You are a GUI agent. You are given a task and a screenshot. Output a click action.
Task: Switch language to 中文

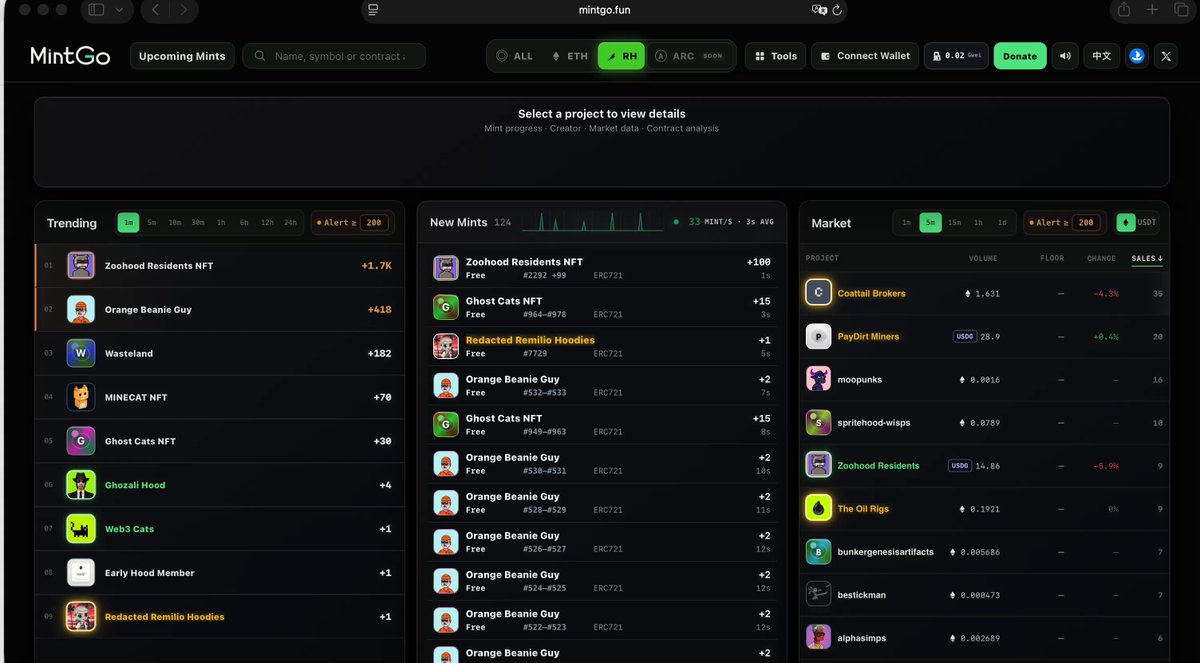(x=1101, y=56)
